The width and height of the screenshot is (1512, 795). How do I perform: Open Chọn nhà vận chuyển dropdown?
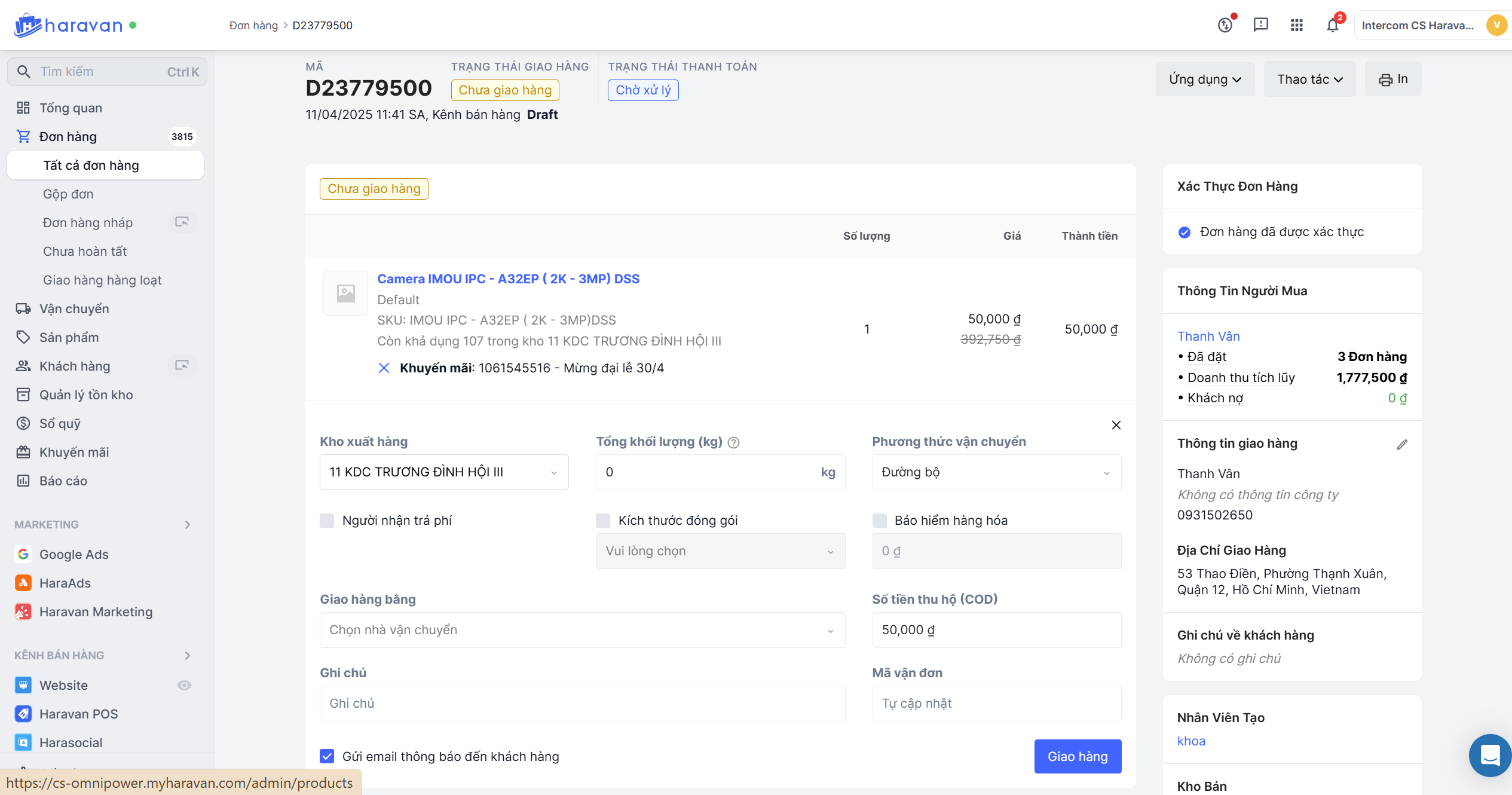coord(582,630)
